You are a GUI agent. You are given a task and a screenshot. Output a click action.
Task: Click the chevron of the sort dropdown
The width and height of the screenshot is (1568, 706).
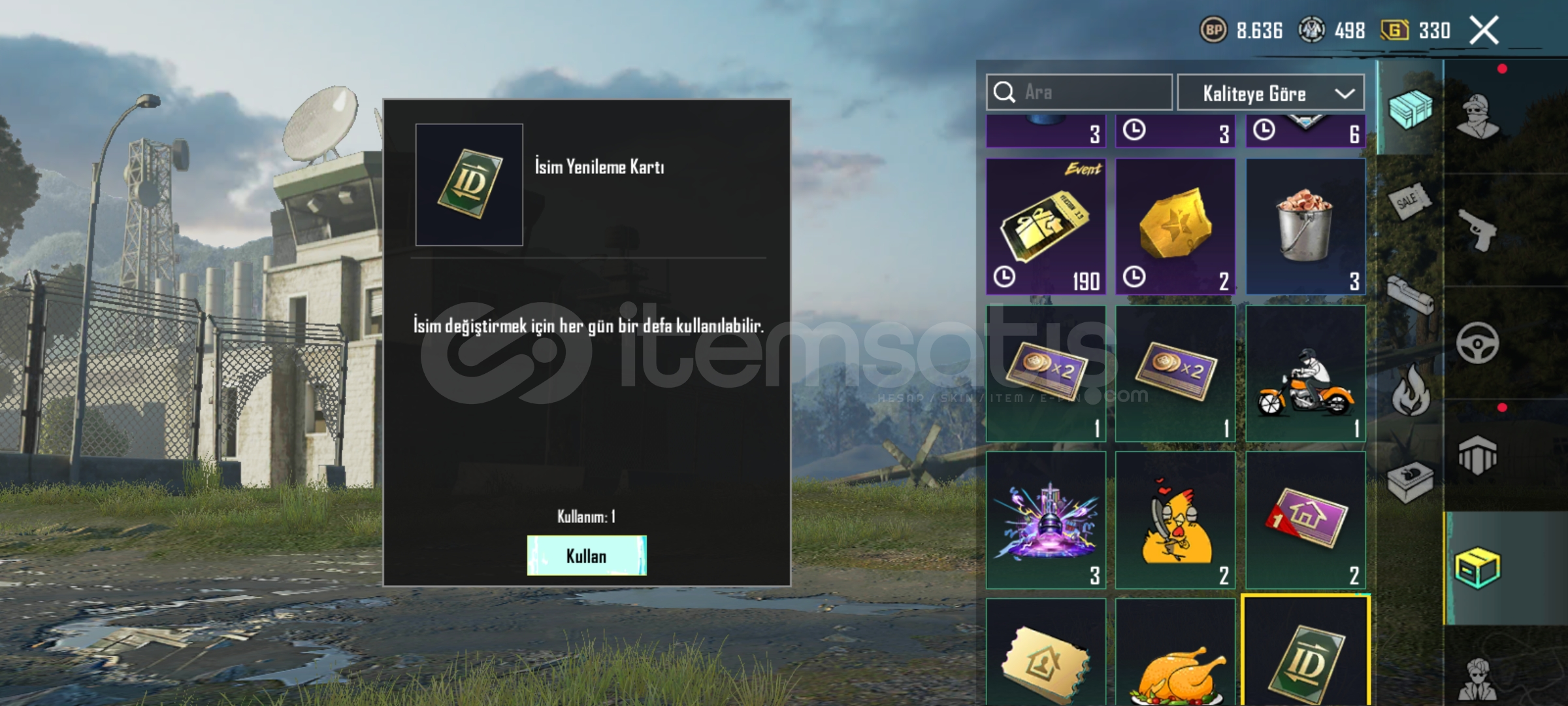[x=1345, y=93]
